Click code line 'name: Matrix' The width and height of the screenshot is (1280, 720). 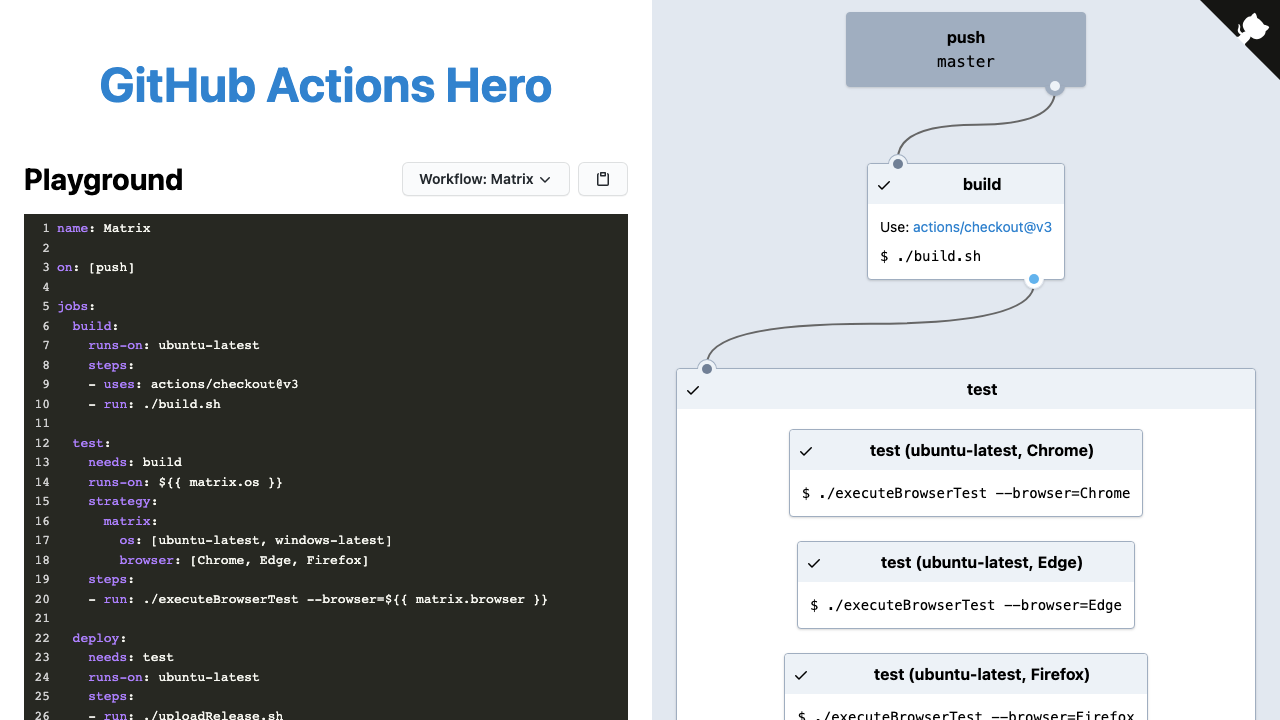point(104,228)
